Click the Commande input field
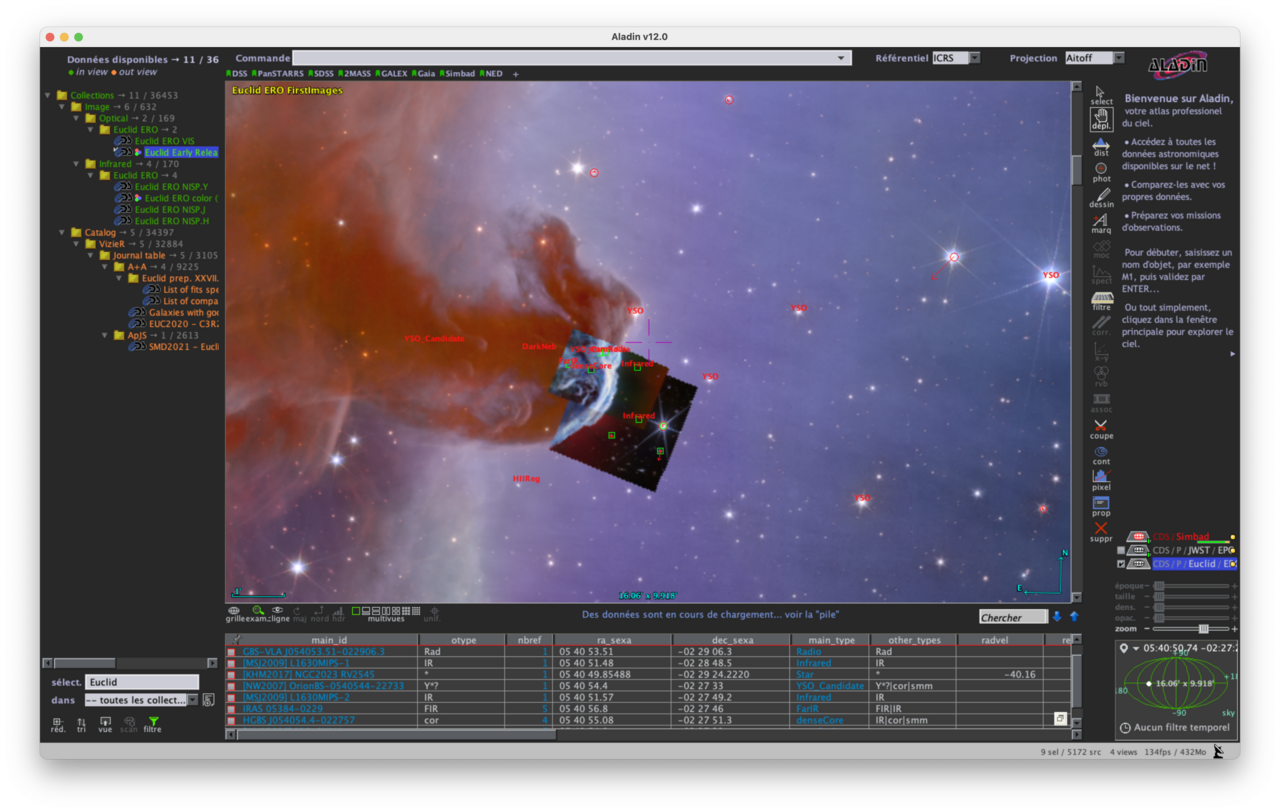This screenshot has height=812, width=1280. click(x=572, y=58)
